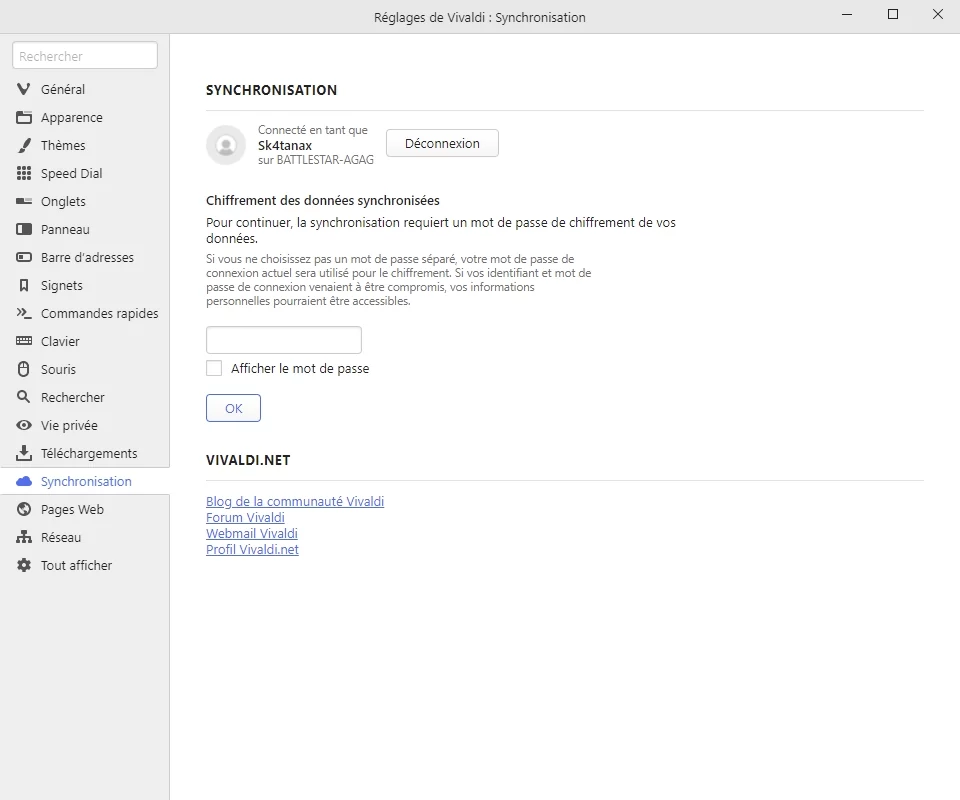
Task: Select Tout afficher entry
Action: point(84,566)
